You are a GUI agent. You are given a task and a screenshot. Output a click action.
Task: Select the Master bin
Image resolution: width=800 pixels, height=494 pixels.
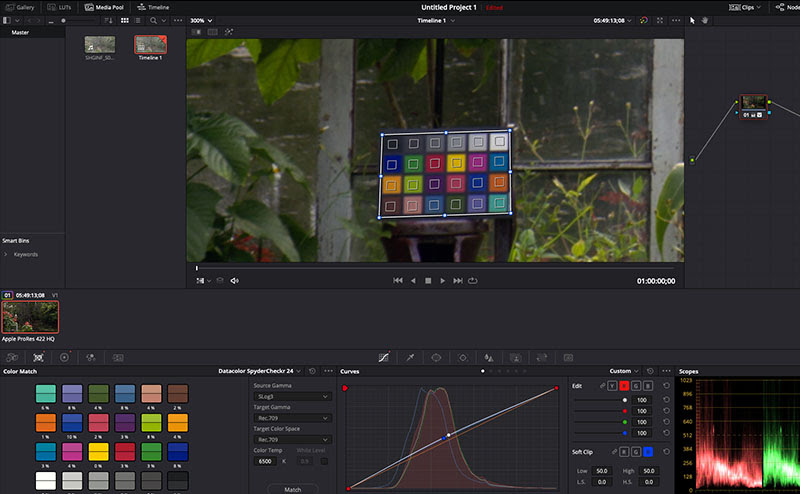20,32
